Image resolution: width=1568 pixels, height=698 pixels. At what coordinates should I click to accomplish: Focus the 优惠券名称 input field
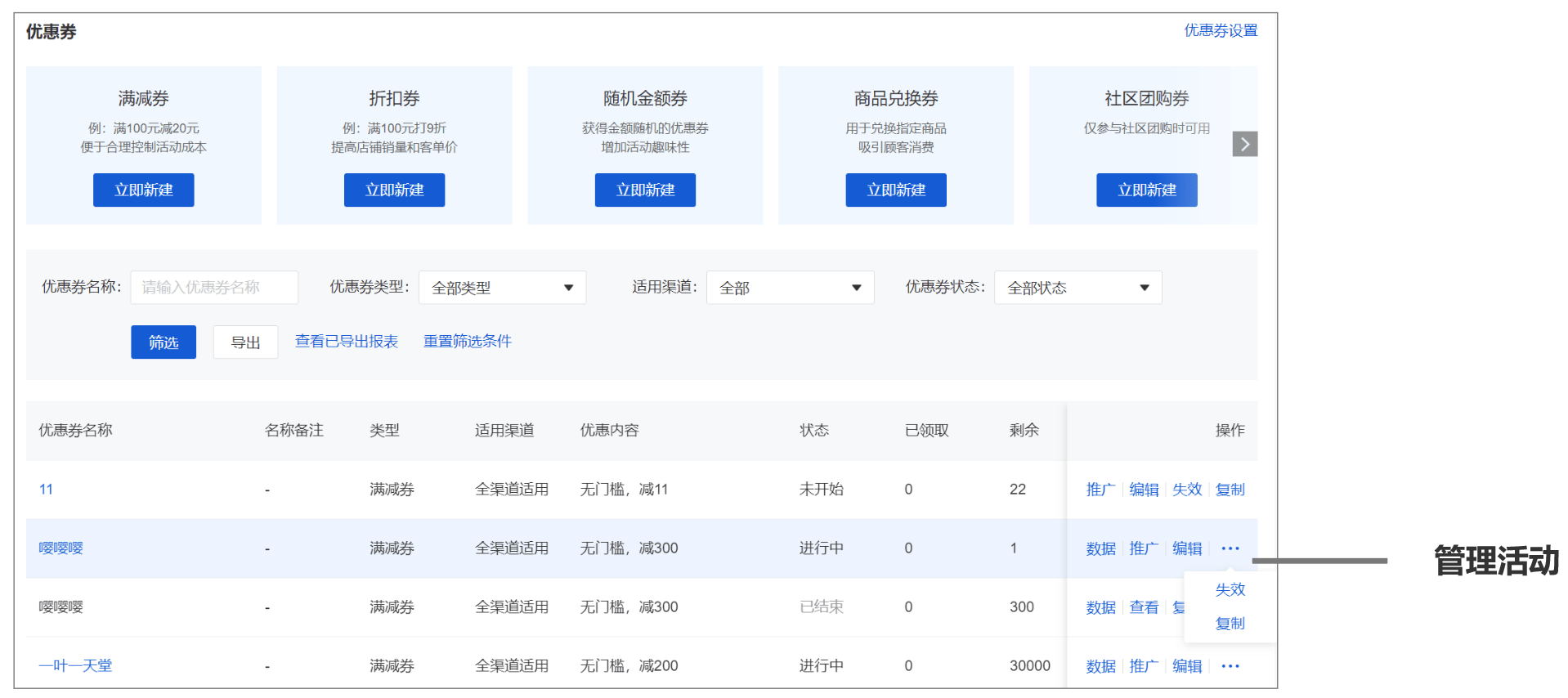(x=214, y=288)
